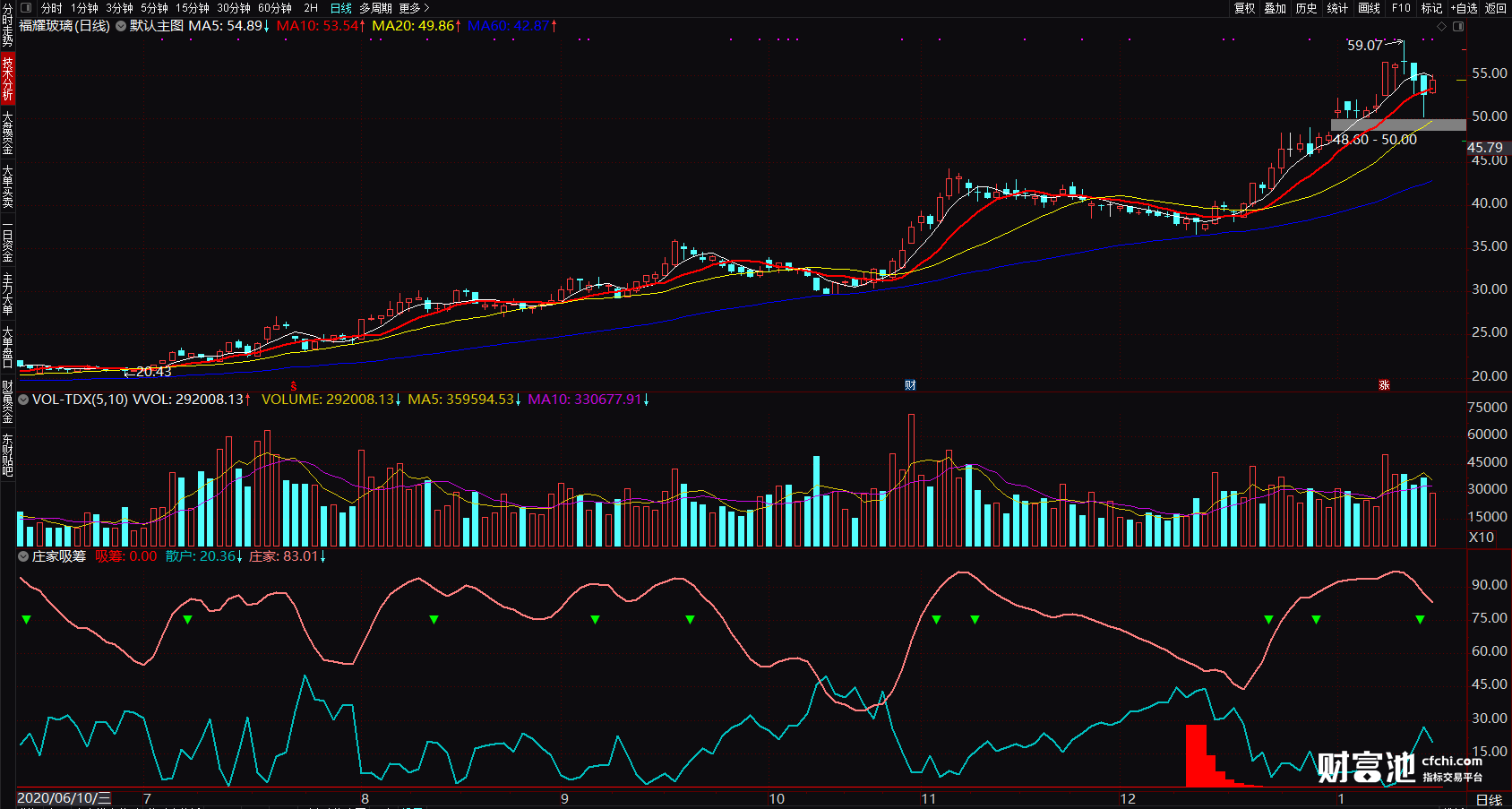Select the 日线 daily period
Viewport: 1512px width, 809px height.
[x=341, y=8]
